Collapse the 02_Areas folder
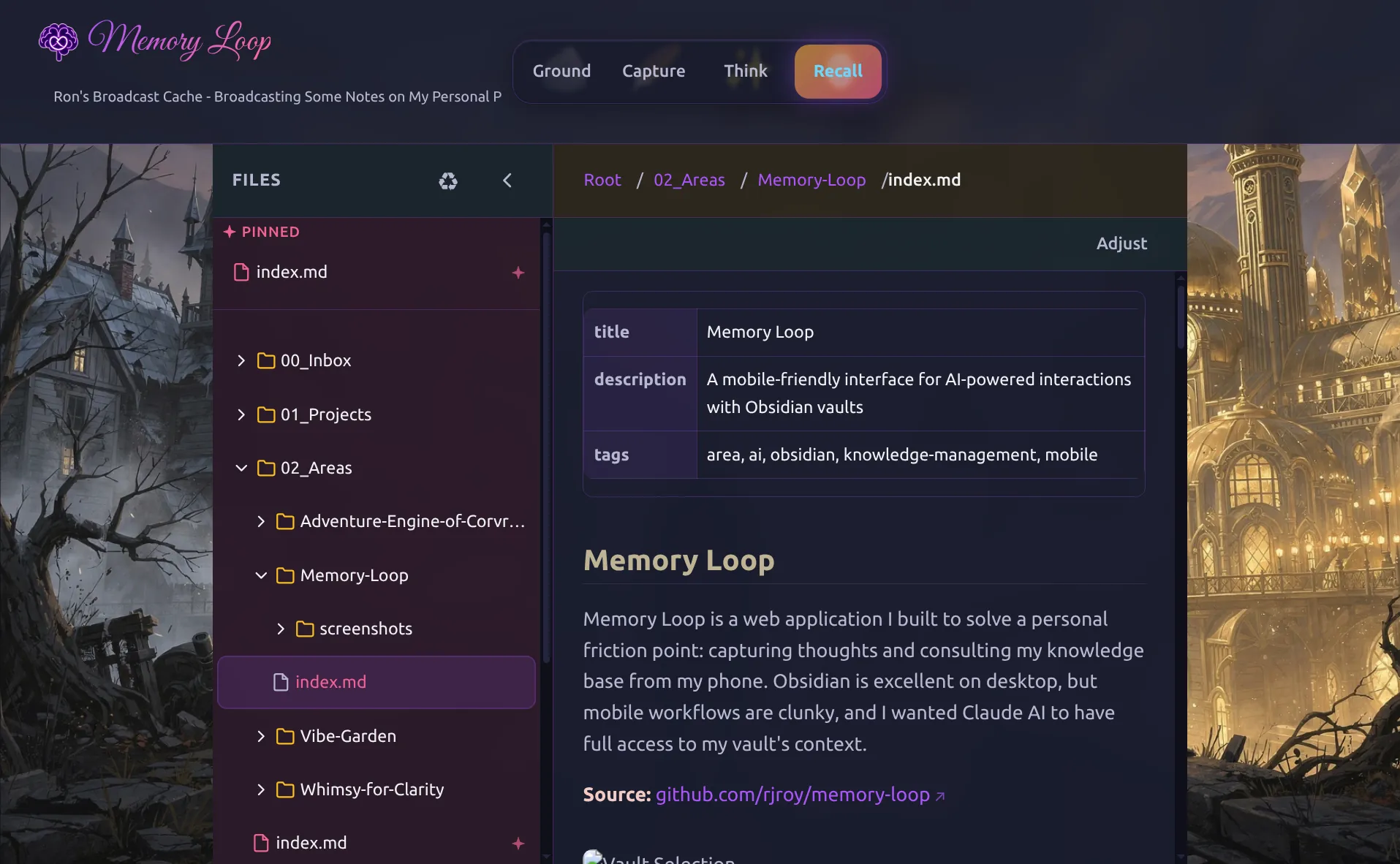Screen dimensions: 1400x864 (241, 468)
